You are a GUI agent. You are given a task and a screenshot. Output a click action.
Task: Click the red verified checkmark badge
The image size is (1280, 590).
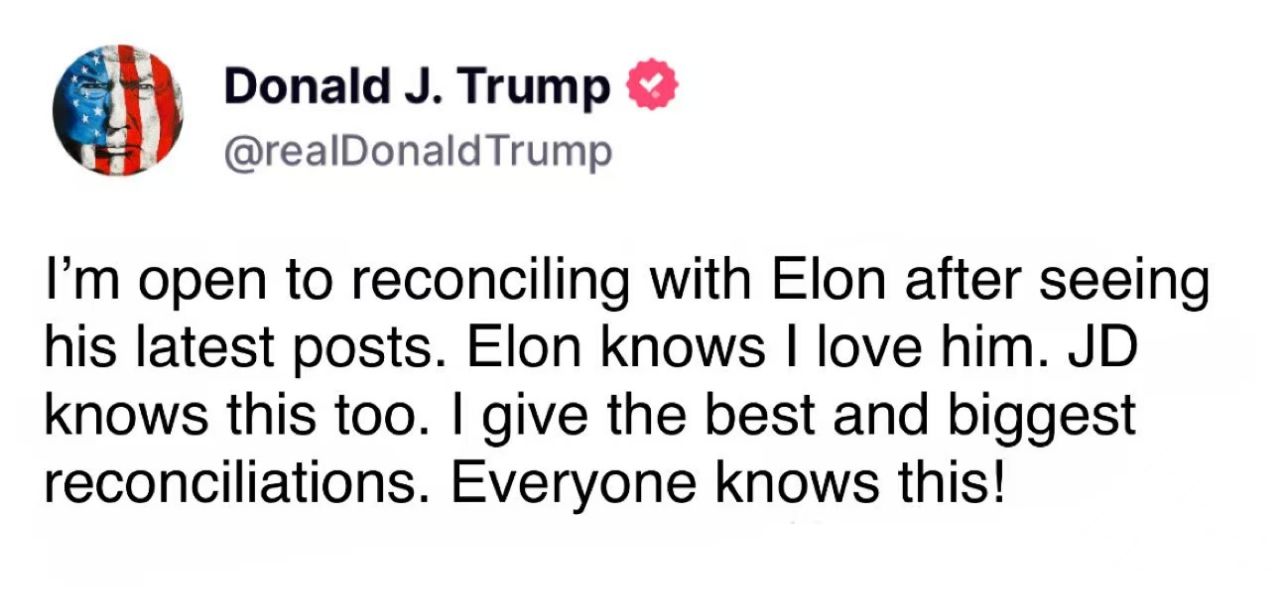click(x=653, y=88)
